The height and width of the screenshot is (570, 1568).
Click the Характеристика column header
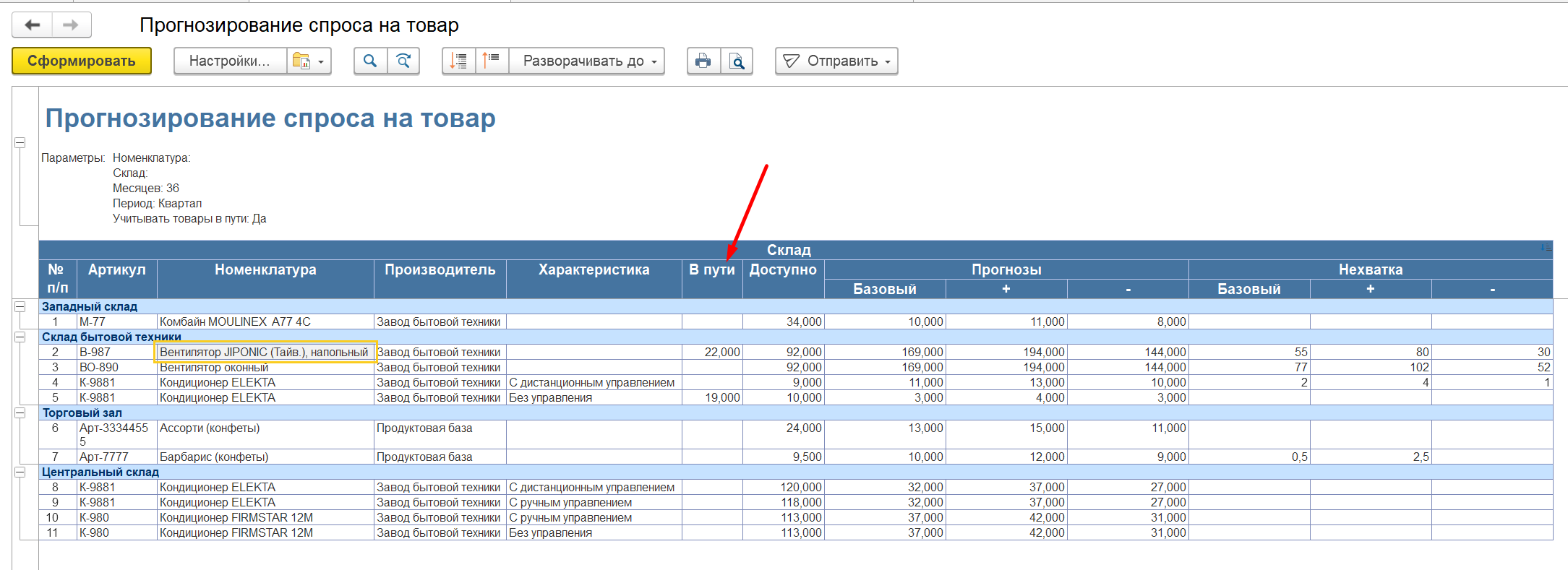point(594,279)
